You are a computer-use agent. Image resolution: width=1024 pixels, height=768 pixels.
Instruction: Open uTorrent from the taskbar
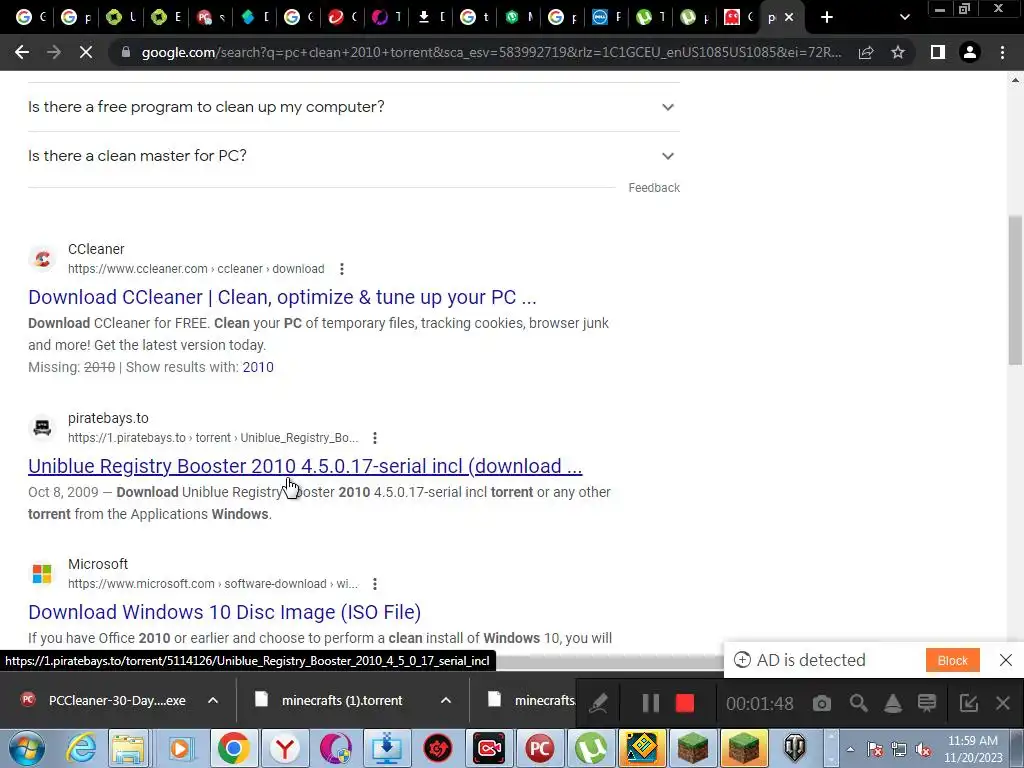(590, 748)
